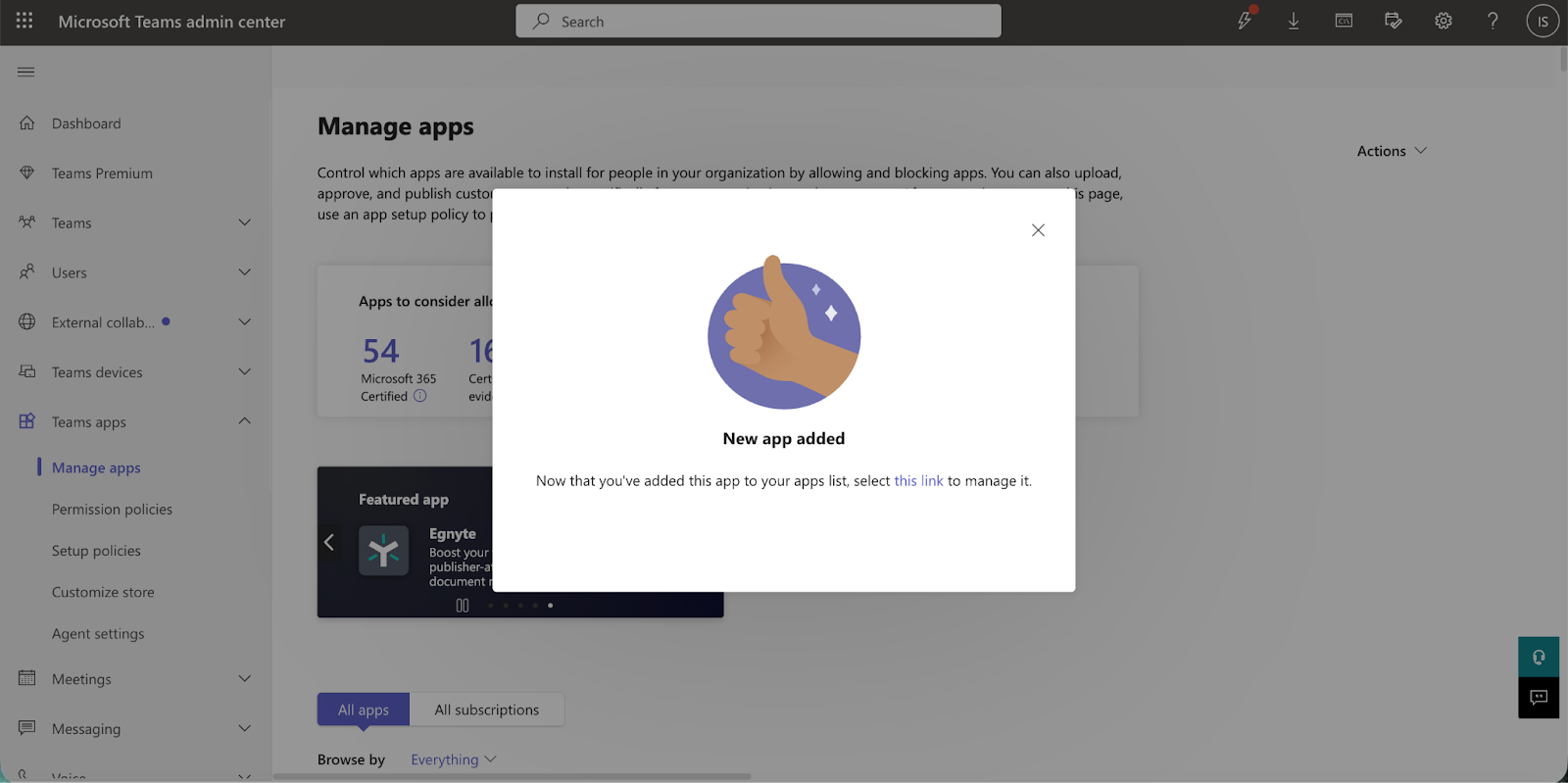The width and height of the screenshot is (1568, 783).
Task: Open the feedback chat button
Action: pyautogui.click(x=1539, y=698)
